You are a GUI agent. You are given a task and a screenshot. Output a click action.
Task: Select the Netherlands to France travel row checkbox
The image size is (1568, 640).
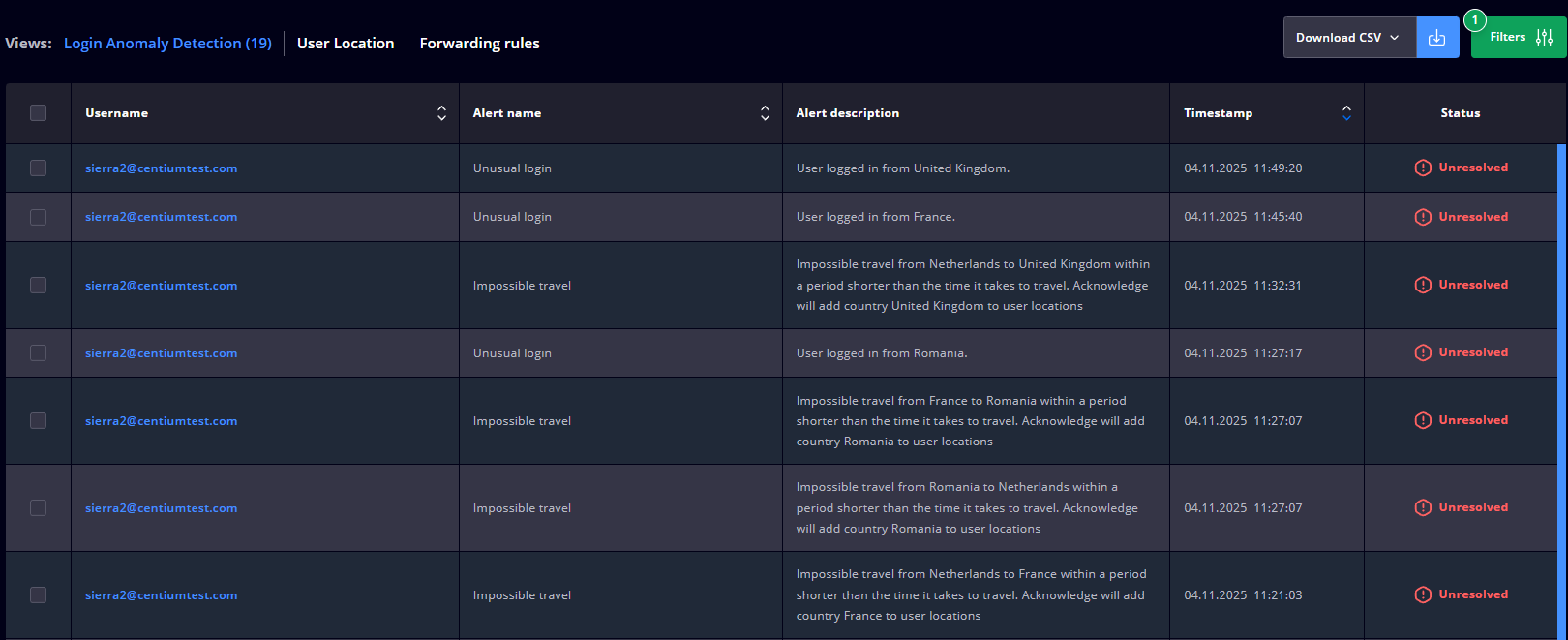[38, 594]
